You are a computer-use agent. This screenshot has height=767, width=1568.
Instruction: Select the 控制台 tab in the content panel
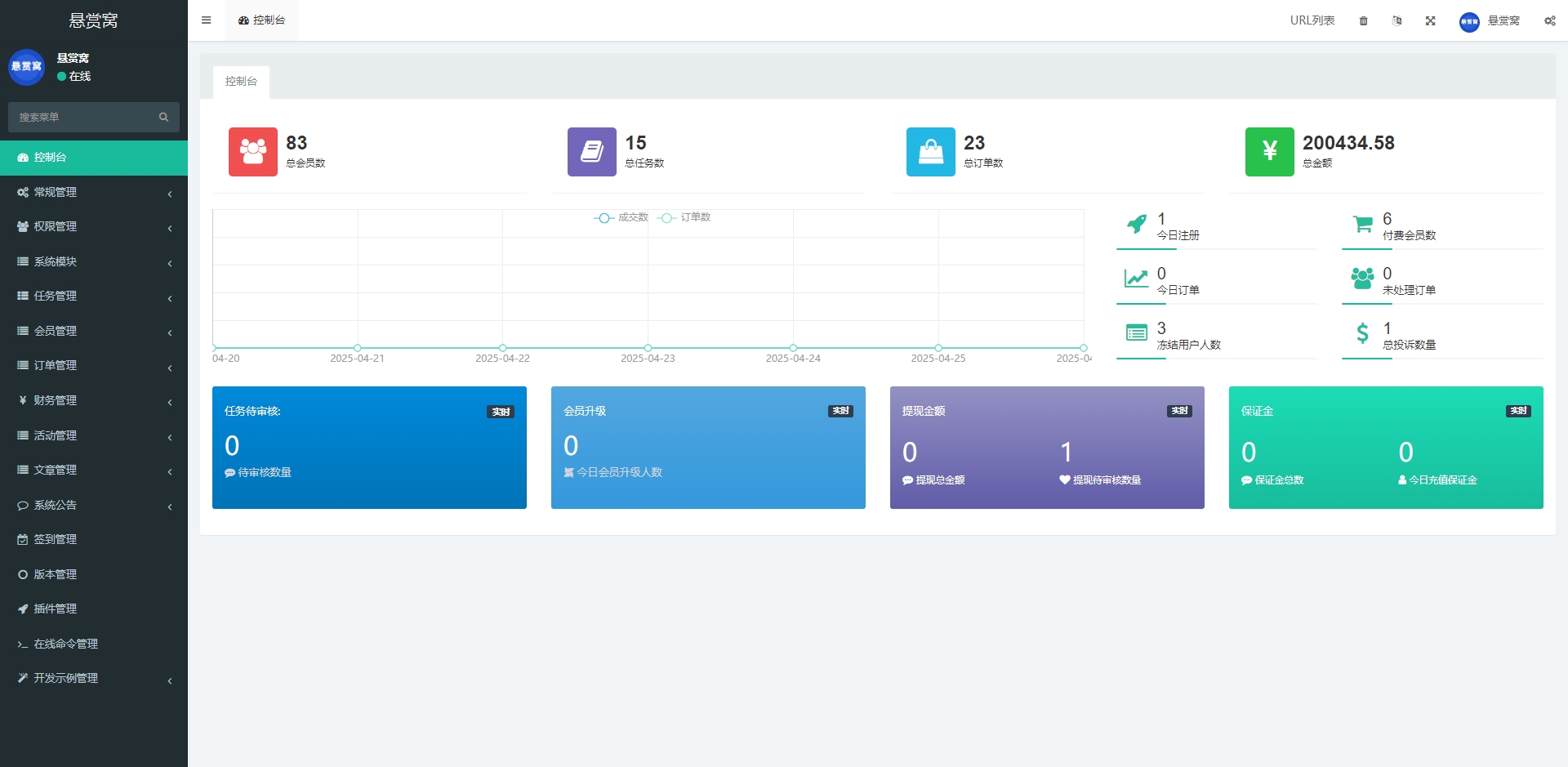click(241, 82)
